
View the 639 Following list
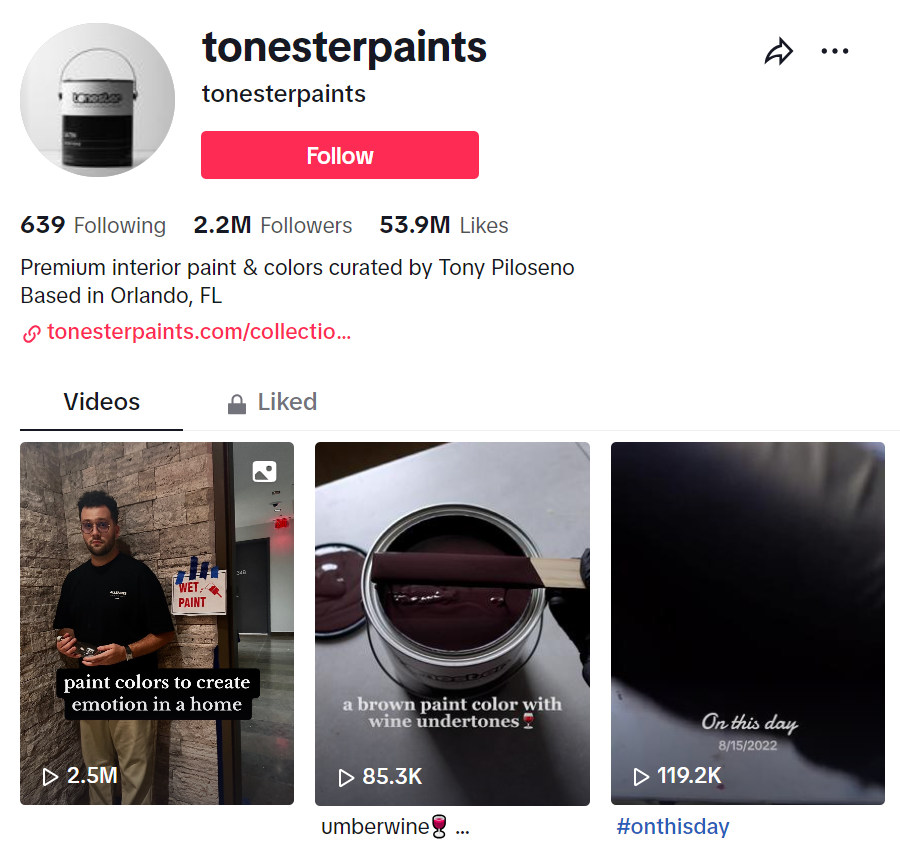point(93,226)
